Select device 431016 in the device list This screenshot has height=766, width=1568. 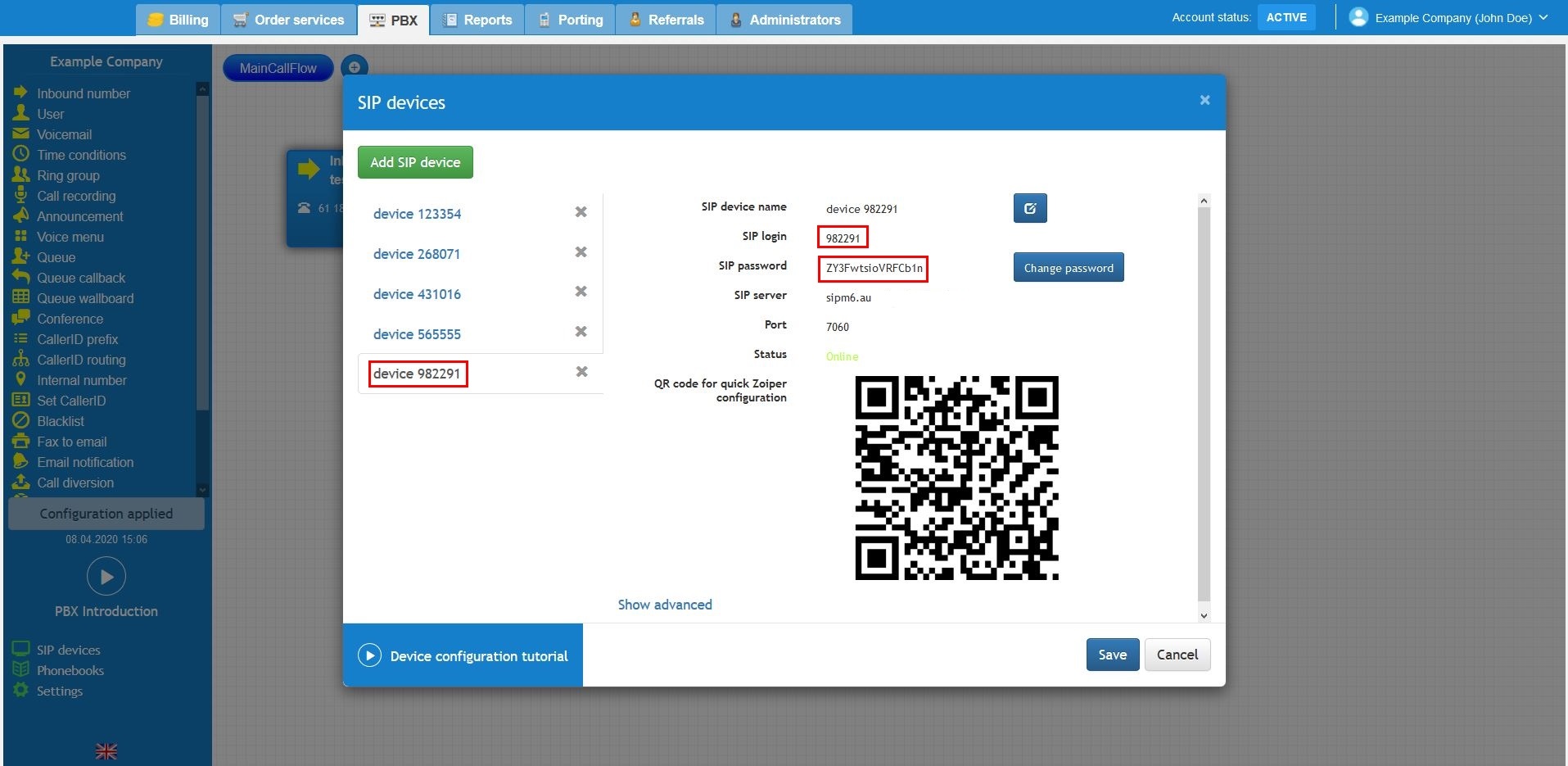pyautogui.click(x=417, y=293)
